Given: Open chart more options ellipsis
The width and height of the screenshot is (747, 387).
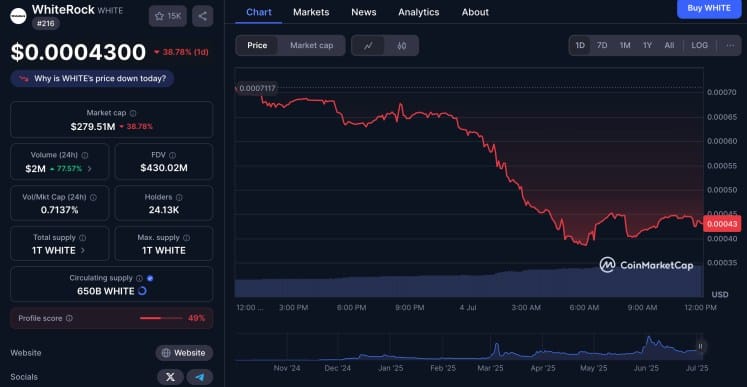Looking at the screenshot, I should point(730,46).
